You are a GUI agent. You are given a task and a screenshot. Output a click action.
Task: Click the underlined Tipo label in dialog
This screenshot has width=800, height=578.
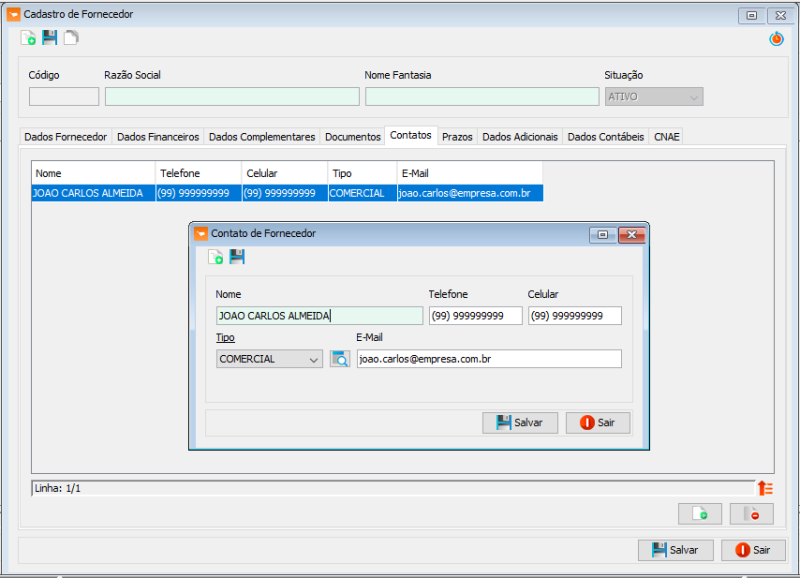(x=225, y=337)
